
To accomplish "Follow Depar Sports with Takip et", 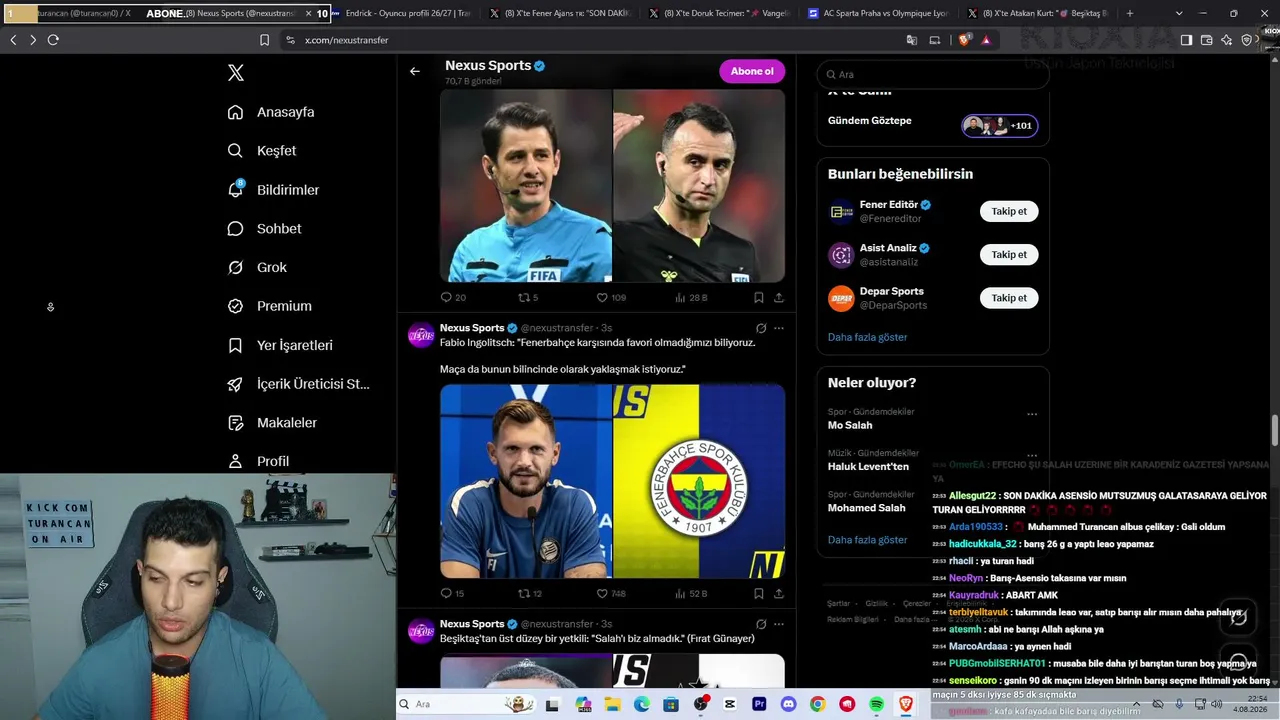I will [x=1009, y=298].
